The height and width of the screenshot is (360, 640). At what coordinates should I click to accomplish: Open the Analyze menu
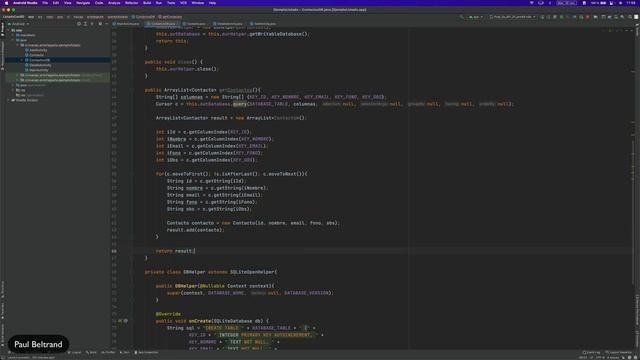click(x=114, y=3)
